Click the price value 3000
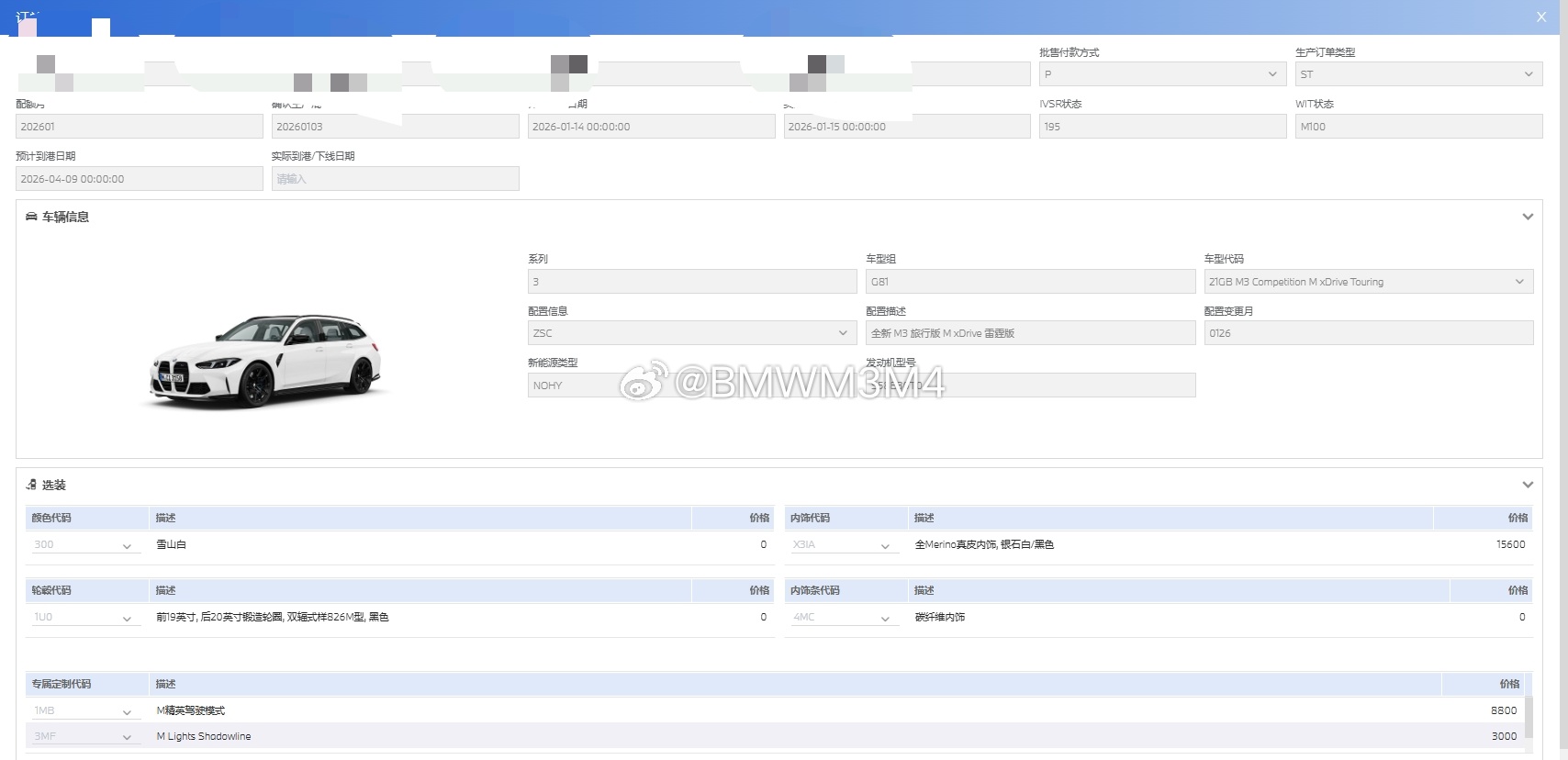The image size is (1568, 760). pos(1504,737)
